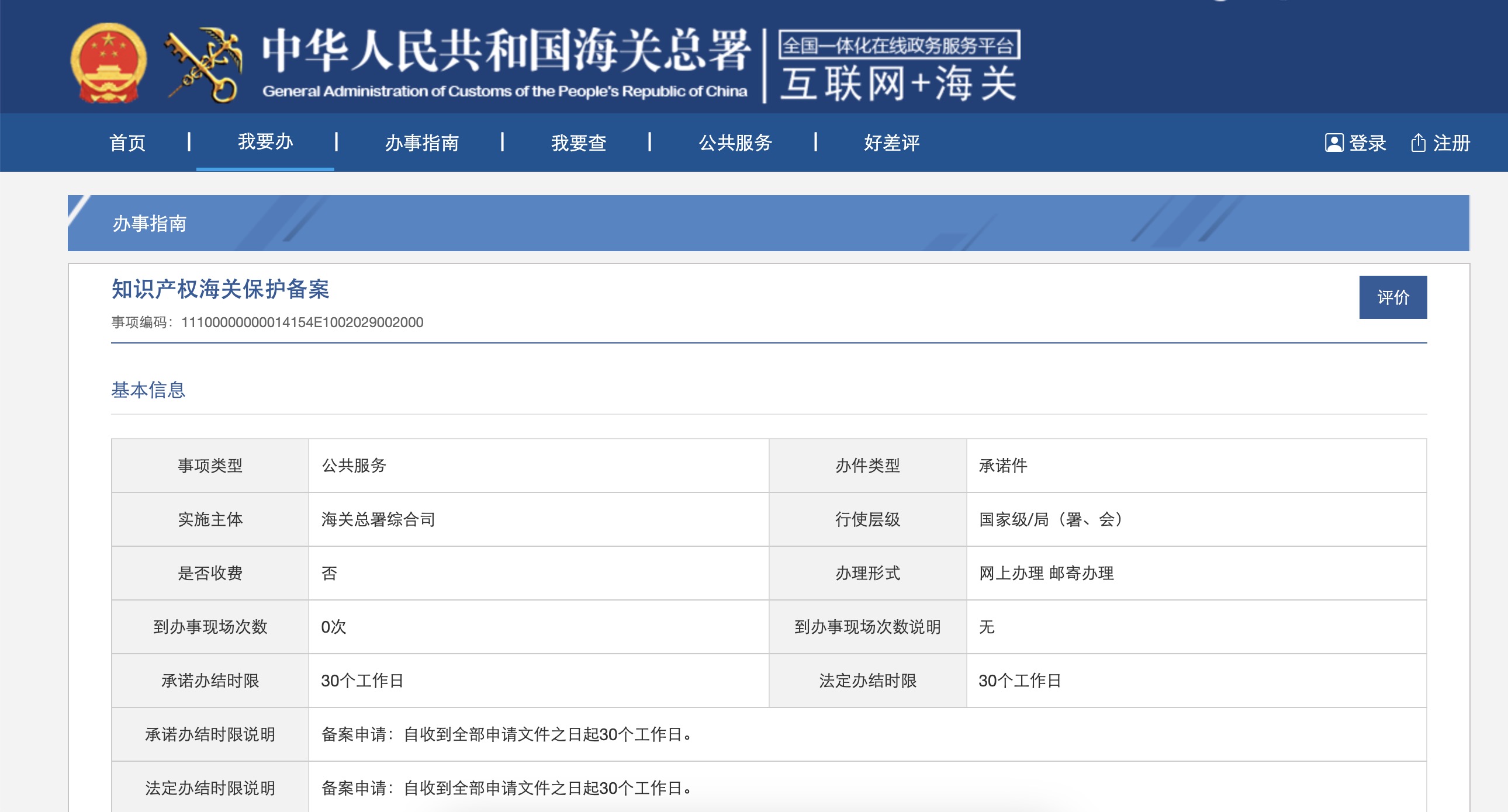Screen dimensions: 1508x812
Task: Open the 首页 menu item
Action: pos(127,142)
